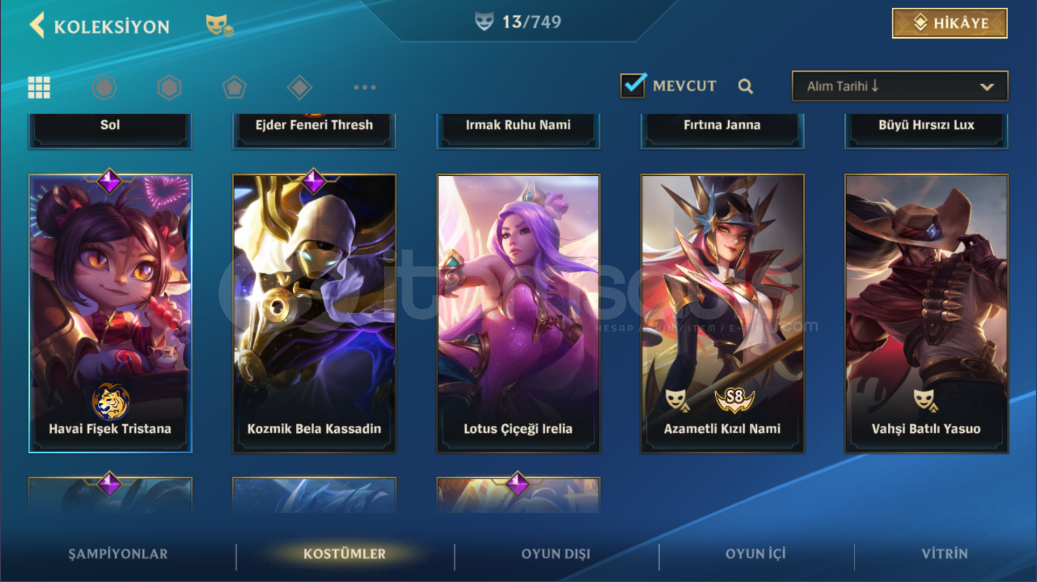Select the pentagon rarity filter icon
The height and width of the screenshot is (582, 1037).
coord(234,87)
